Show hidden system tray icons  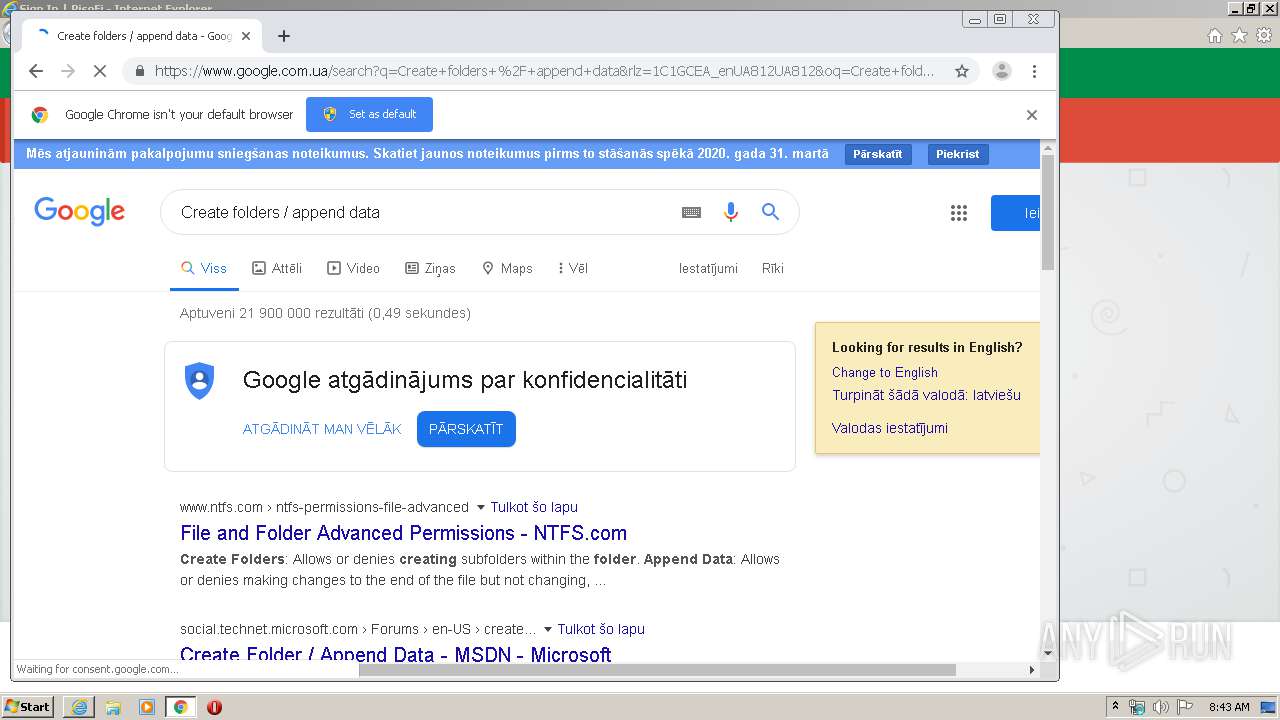pyautogui.click(x=1115, y=707)
